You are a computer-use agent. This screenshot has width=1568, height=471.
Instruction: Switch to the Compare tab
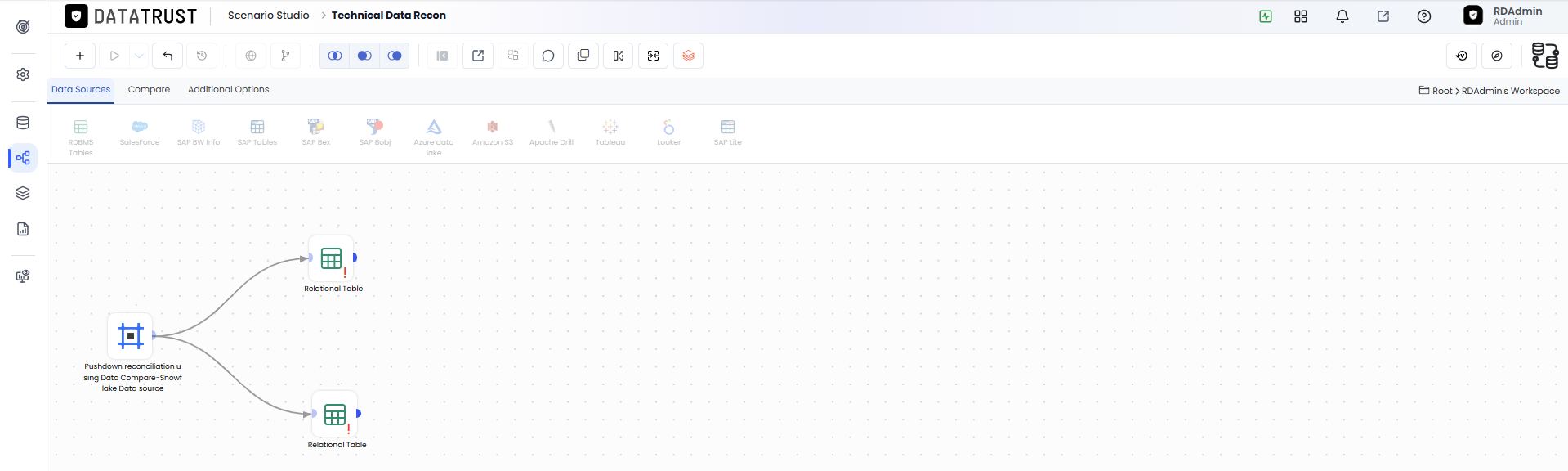click(x=149, y=90)
